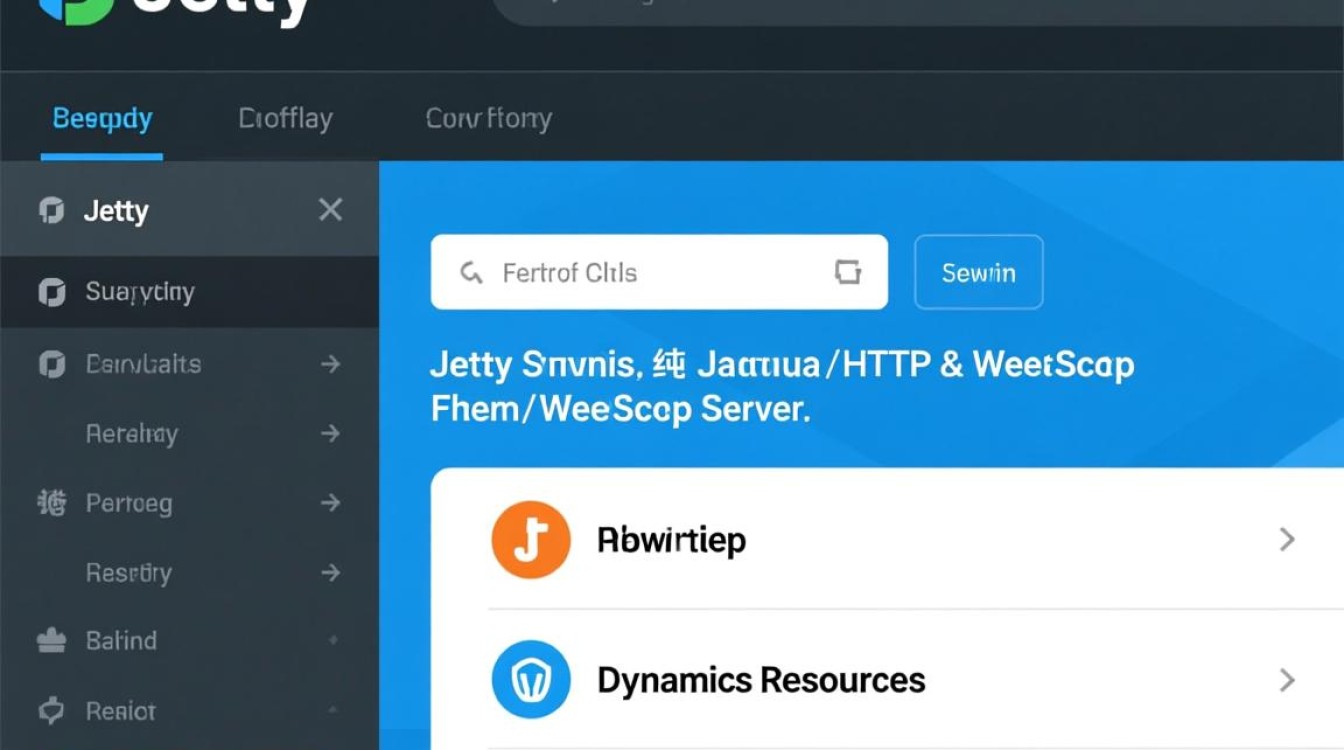Switch to the Croffiay tab
Screen dimensions: 1344x750
click(x=285, y=119)
